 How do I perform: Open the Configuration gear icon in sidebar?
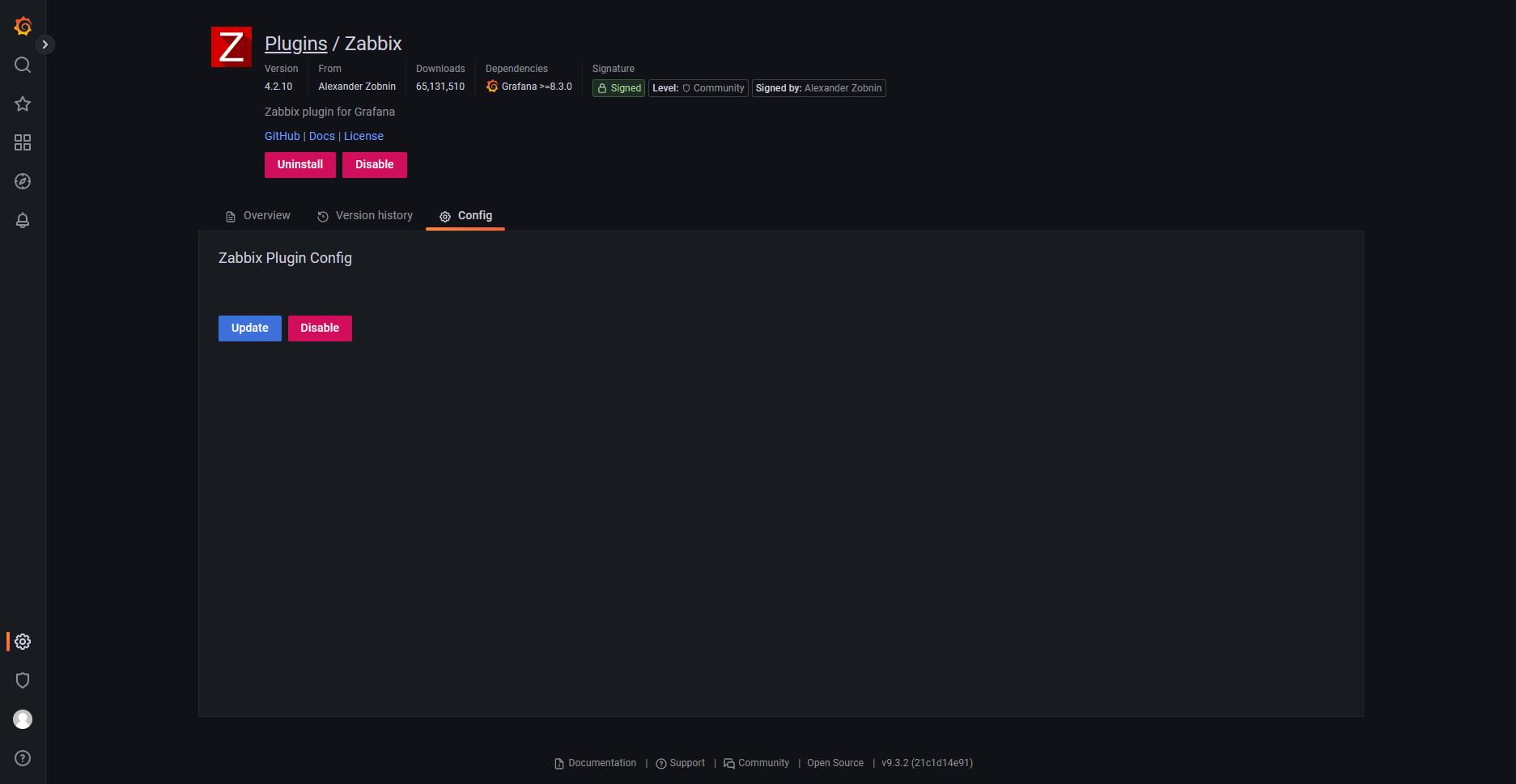[x=23, y=642]
